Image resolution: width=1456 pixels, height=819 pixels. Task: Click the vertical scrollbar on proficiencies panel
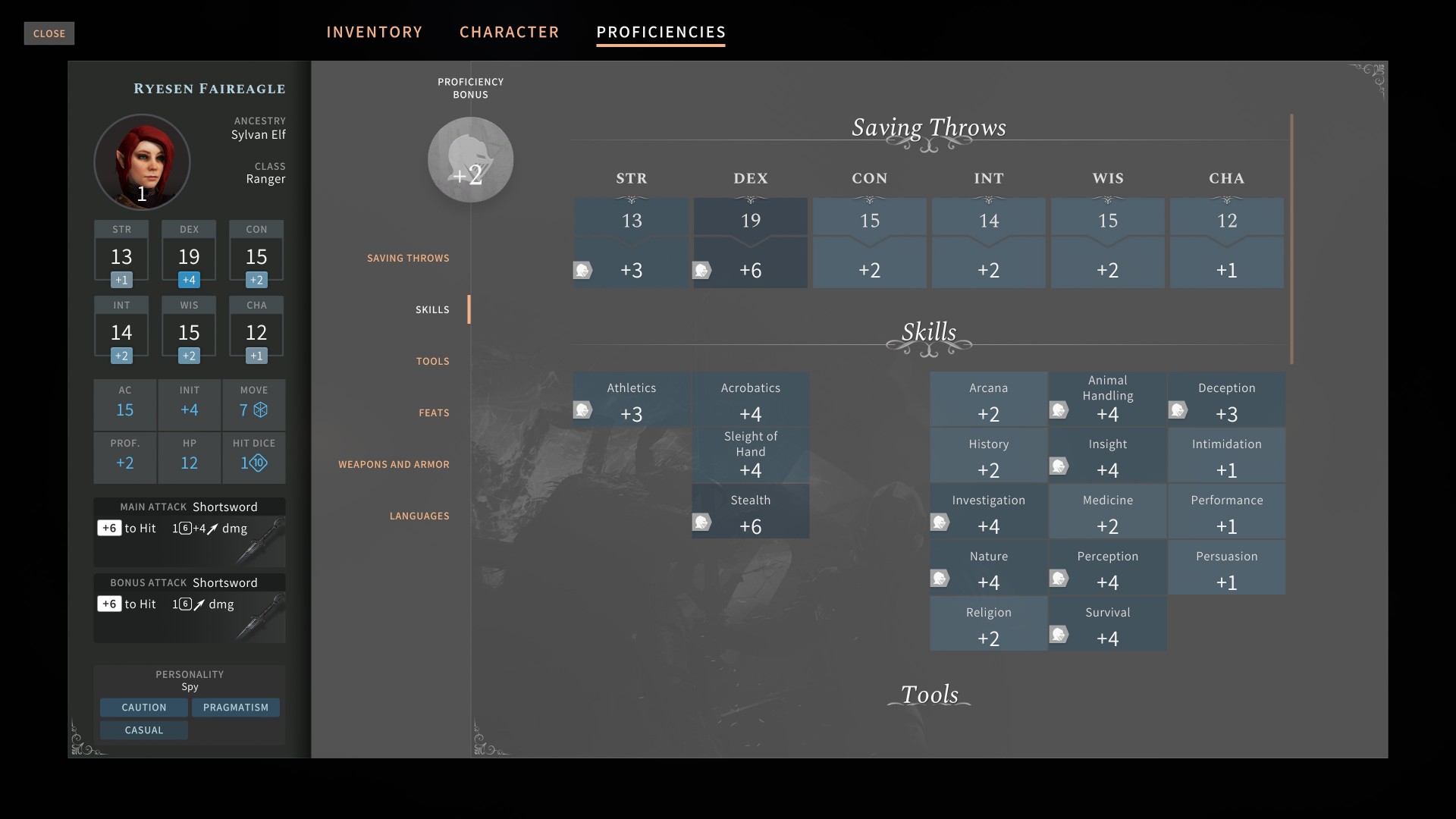[x=1291, y=239]
